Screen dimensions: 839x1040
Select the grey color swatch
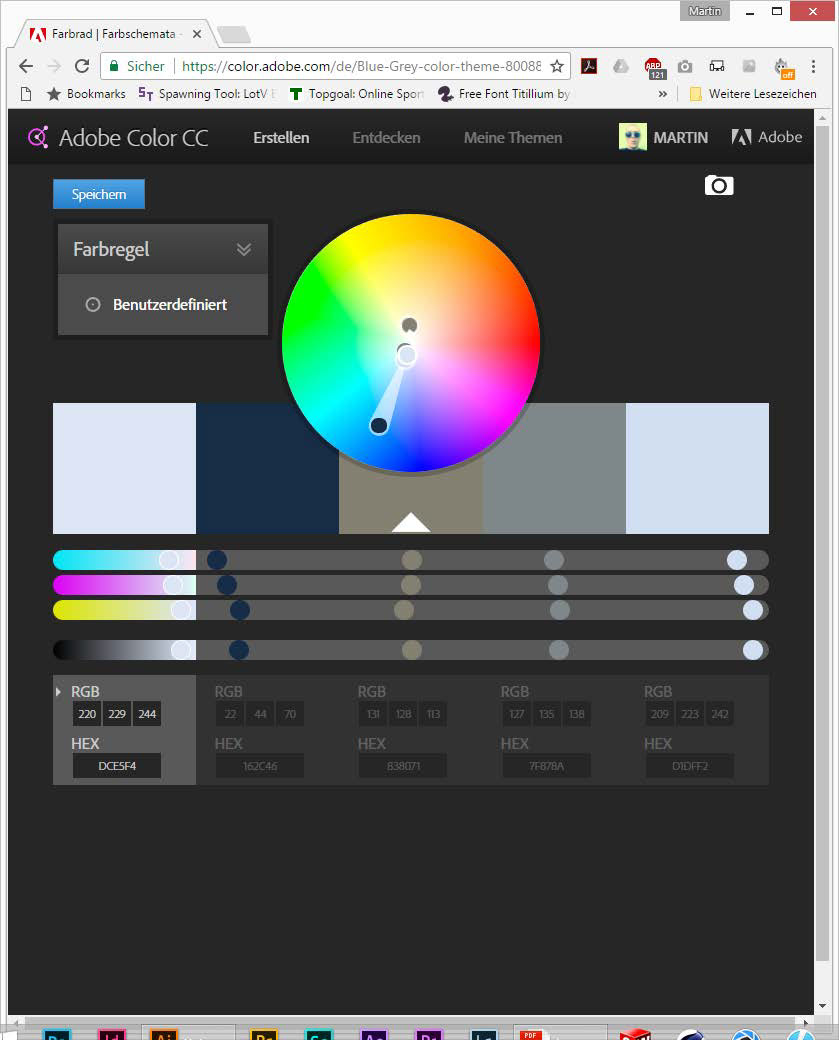tap(554, 468)
